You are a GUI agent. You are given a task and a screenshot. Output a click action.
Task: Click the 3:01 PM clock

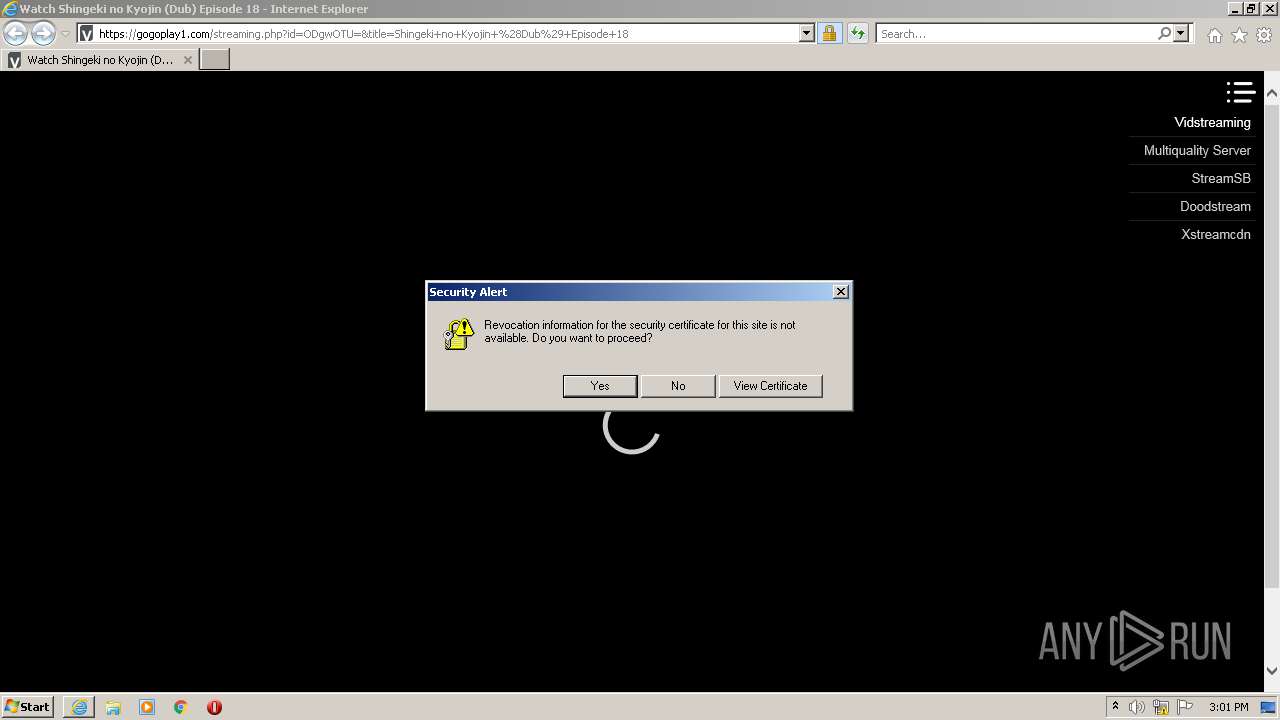tap(1228, 707)
